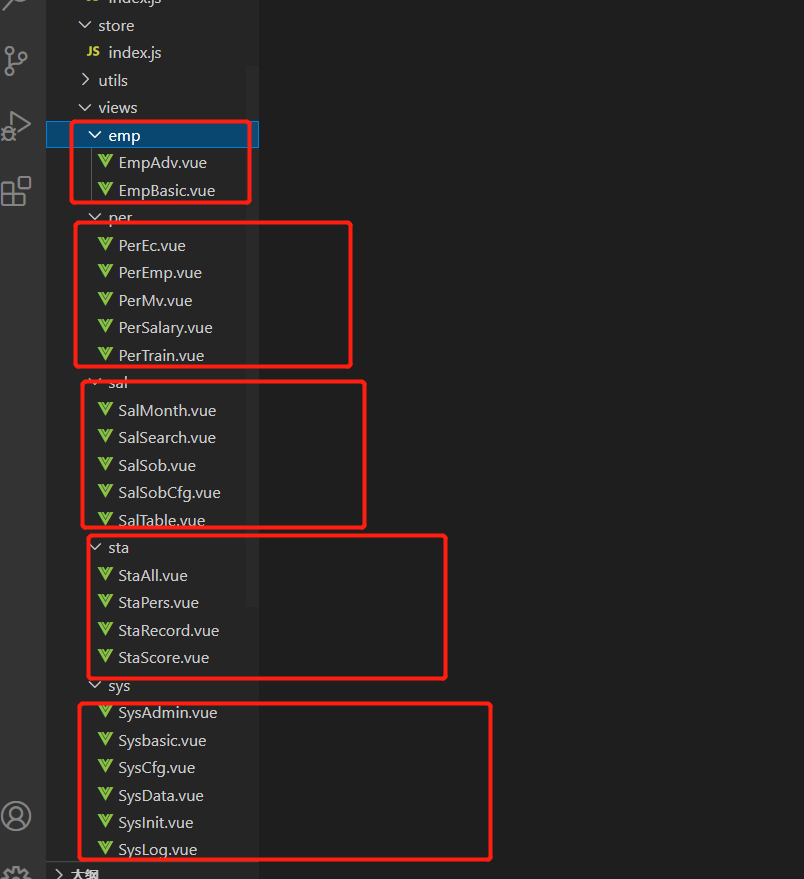Image resolution: width=804 pixels, height=879 pixels.
Task: Click the Vue icon beside SalMonth.vue
Action: click(x=105, y=409)
